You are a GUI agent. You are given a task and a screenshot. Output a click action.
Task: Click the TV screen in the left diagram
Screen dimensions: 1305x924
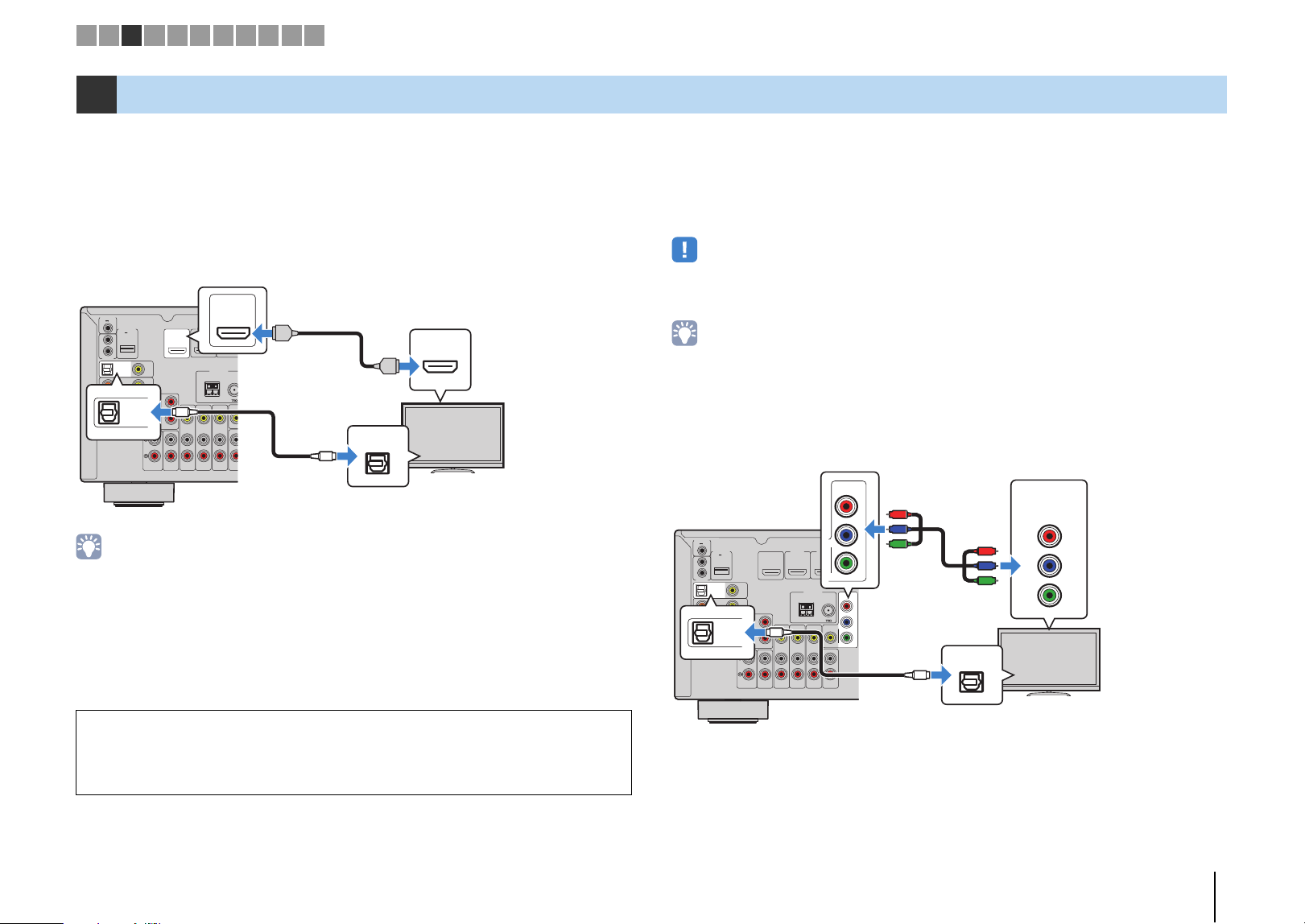[453, 435]
